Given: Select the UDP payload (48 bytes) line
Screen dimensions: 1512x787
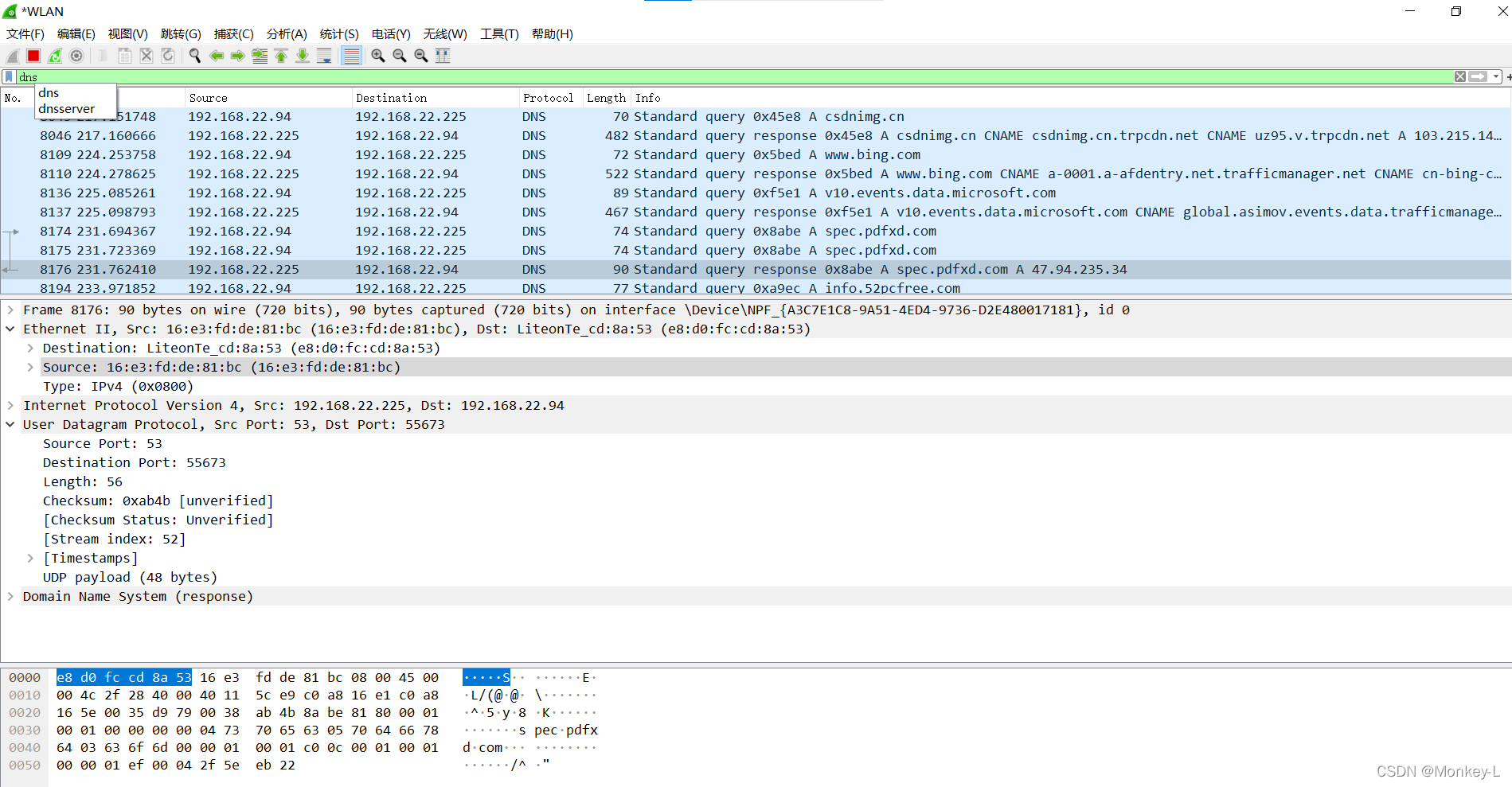Looking at the screenshot, I should pyautogui.click(x=130, y=577).
